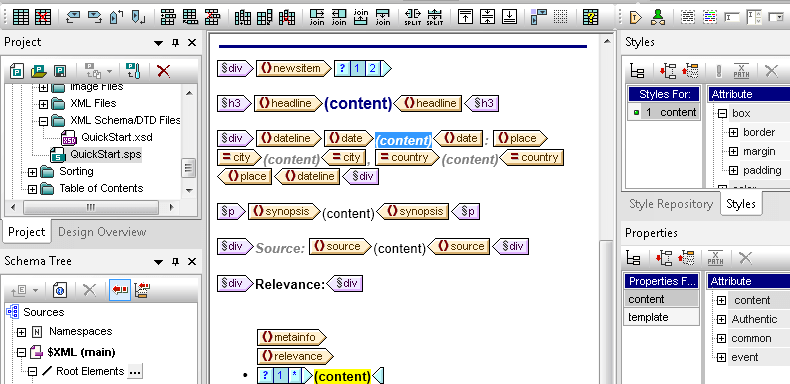Click the Open Project folder icon
Viewport: 790px width, 384px height.
pyautogui.click(x=39, y=71)
